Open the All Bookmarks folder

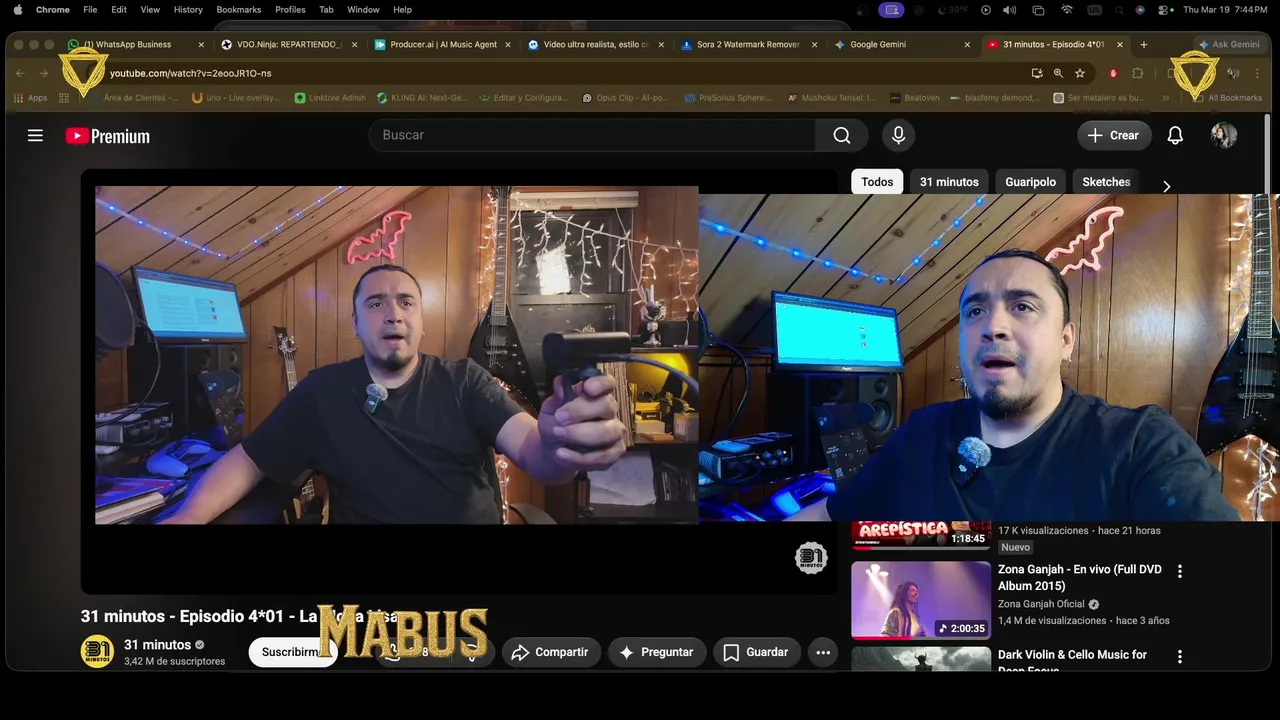point(1228,98)
